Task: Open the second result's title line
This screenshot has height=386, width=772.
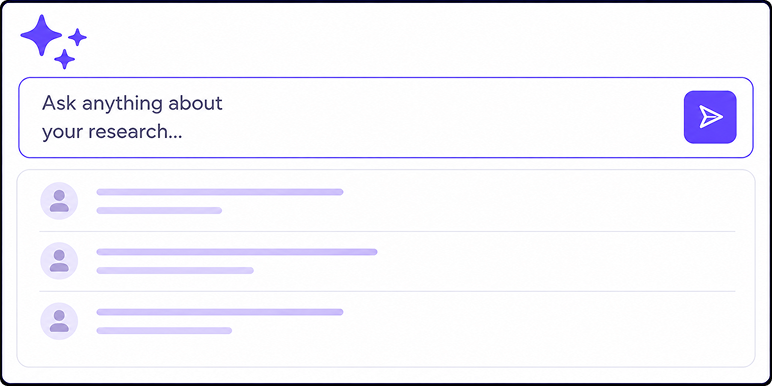Action: (x=237, y=252)
